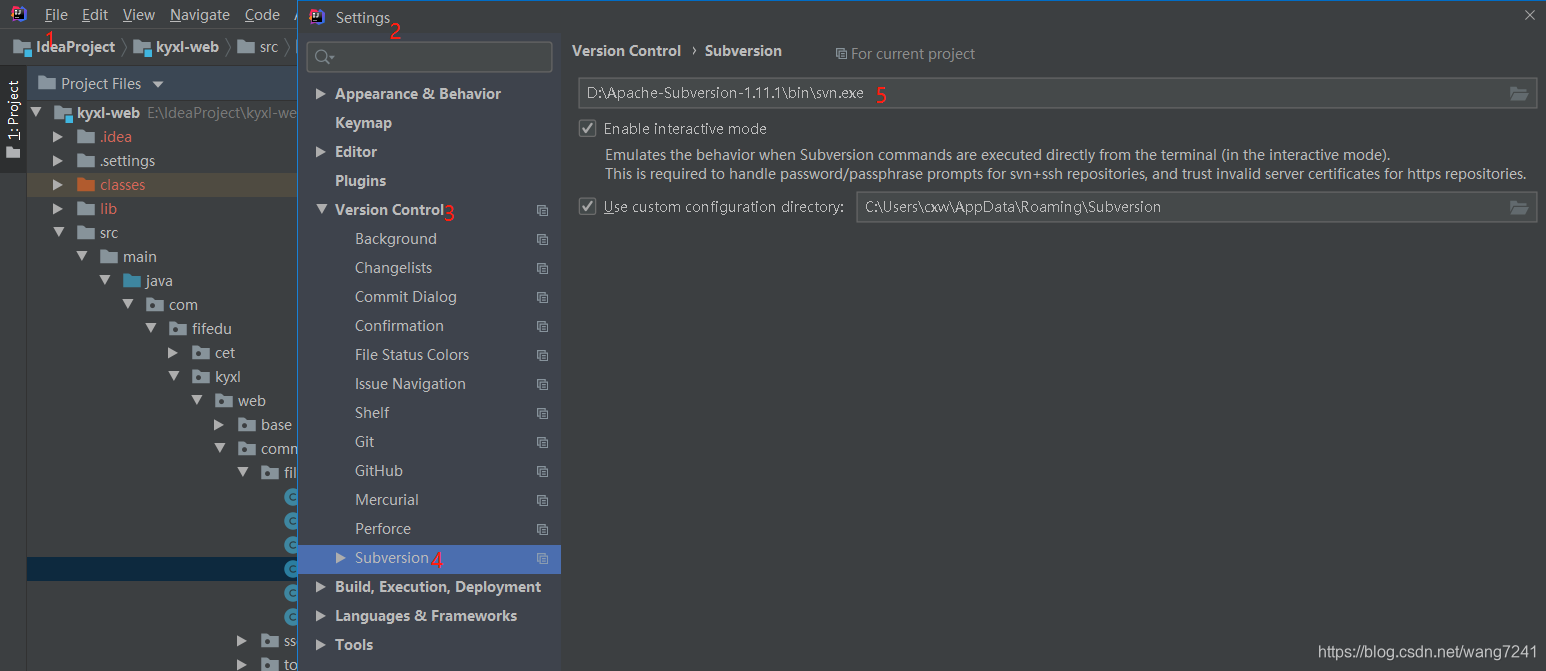Open Keymap settings page
The image size is (1546, 671).
click(363, 123)
